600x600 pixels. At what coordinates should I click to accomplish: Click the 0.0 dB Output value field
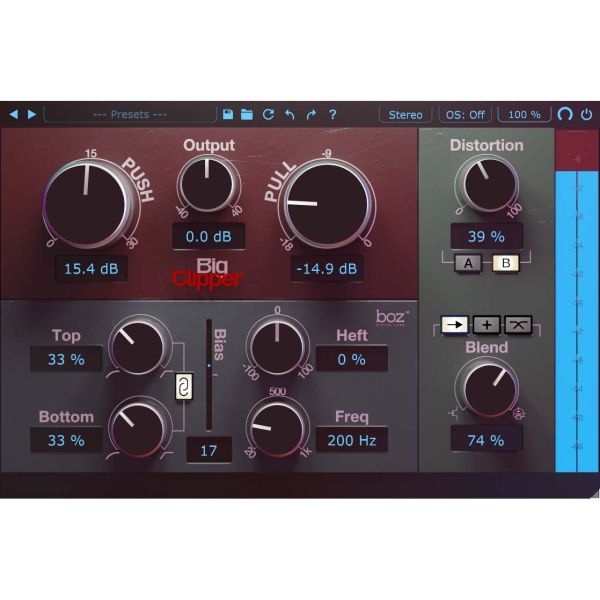tap(209, 236)
